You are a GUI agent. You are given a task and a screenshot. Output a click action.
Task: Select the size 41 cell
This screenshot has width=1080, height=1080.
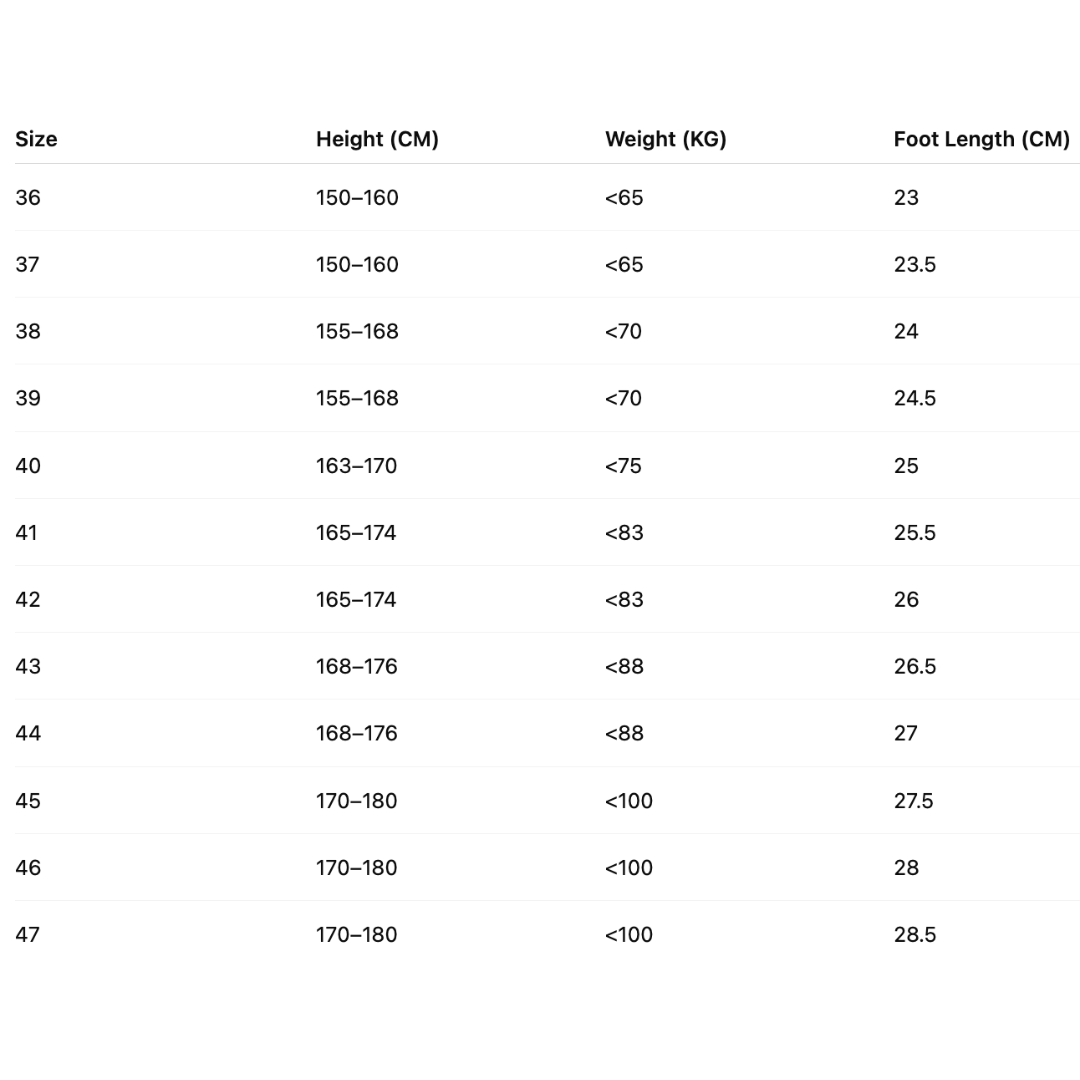[27, 533]
